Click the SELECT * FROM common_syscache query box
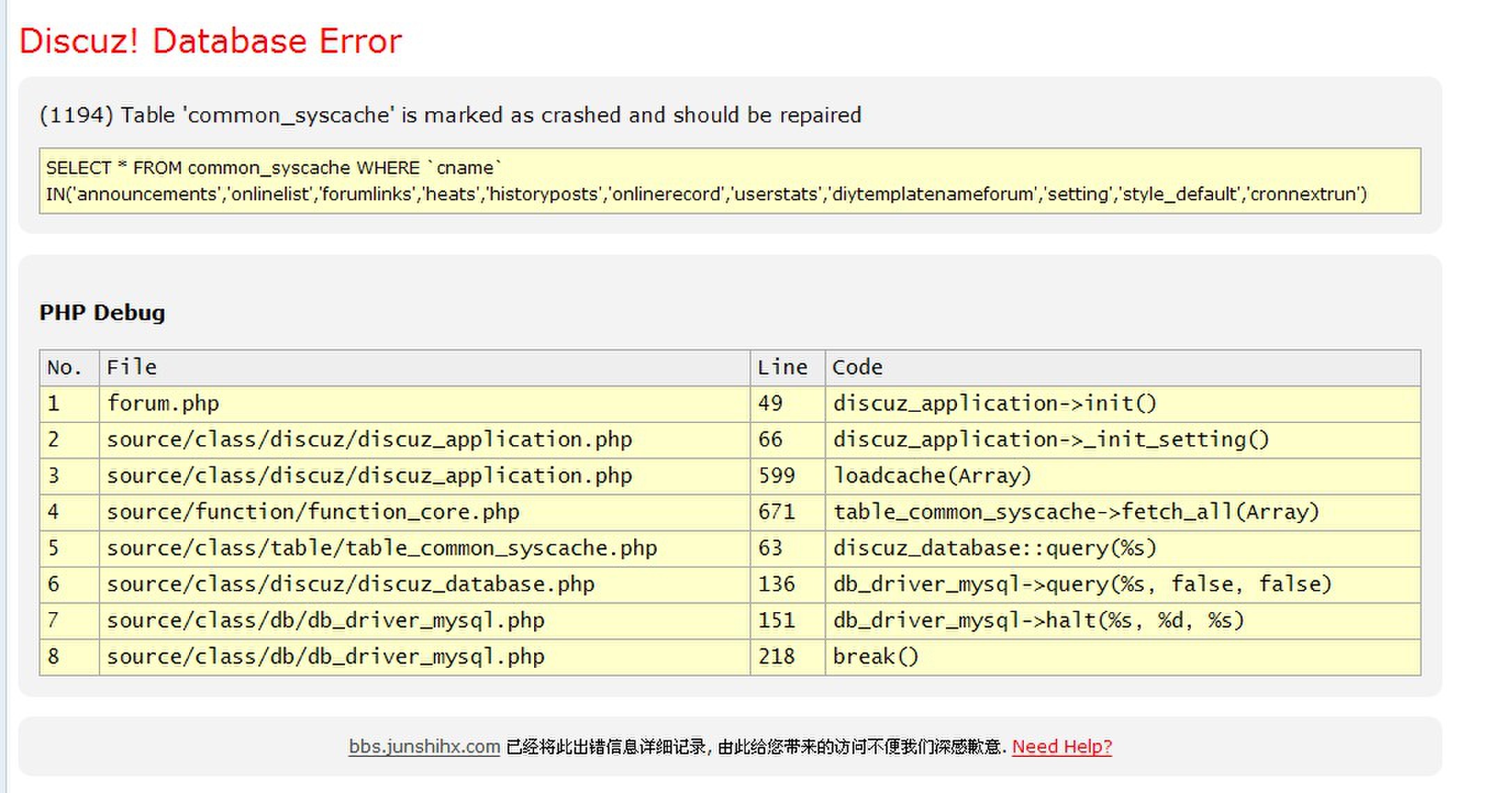Viewport: 1512px width, 793px height. [730, 181]
